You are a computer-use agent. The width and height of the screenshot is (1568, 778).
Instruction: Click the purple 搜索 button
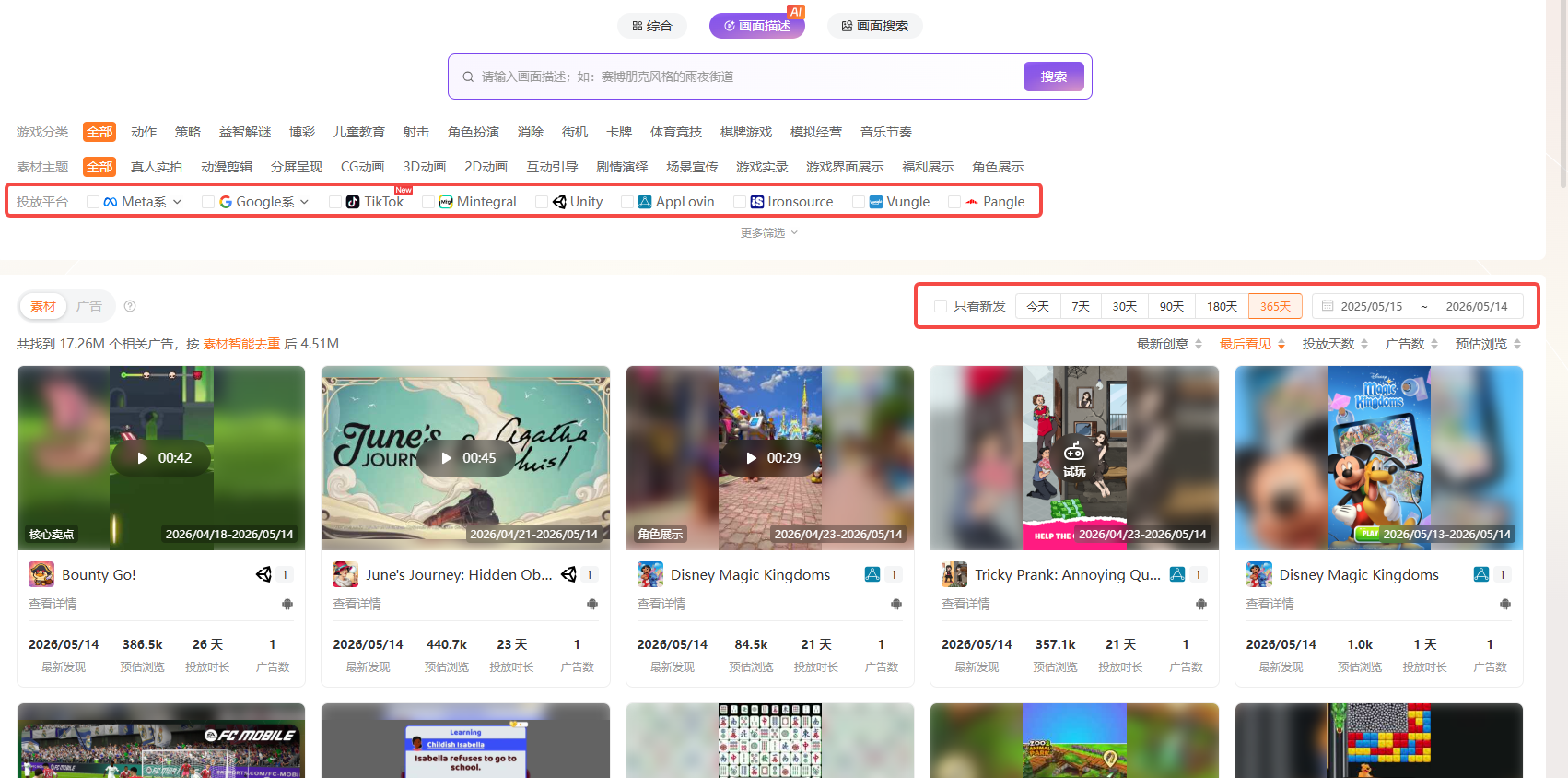coord(1054,77)
